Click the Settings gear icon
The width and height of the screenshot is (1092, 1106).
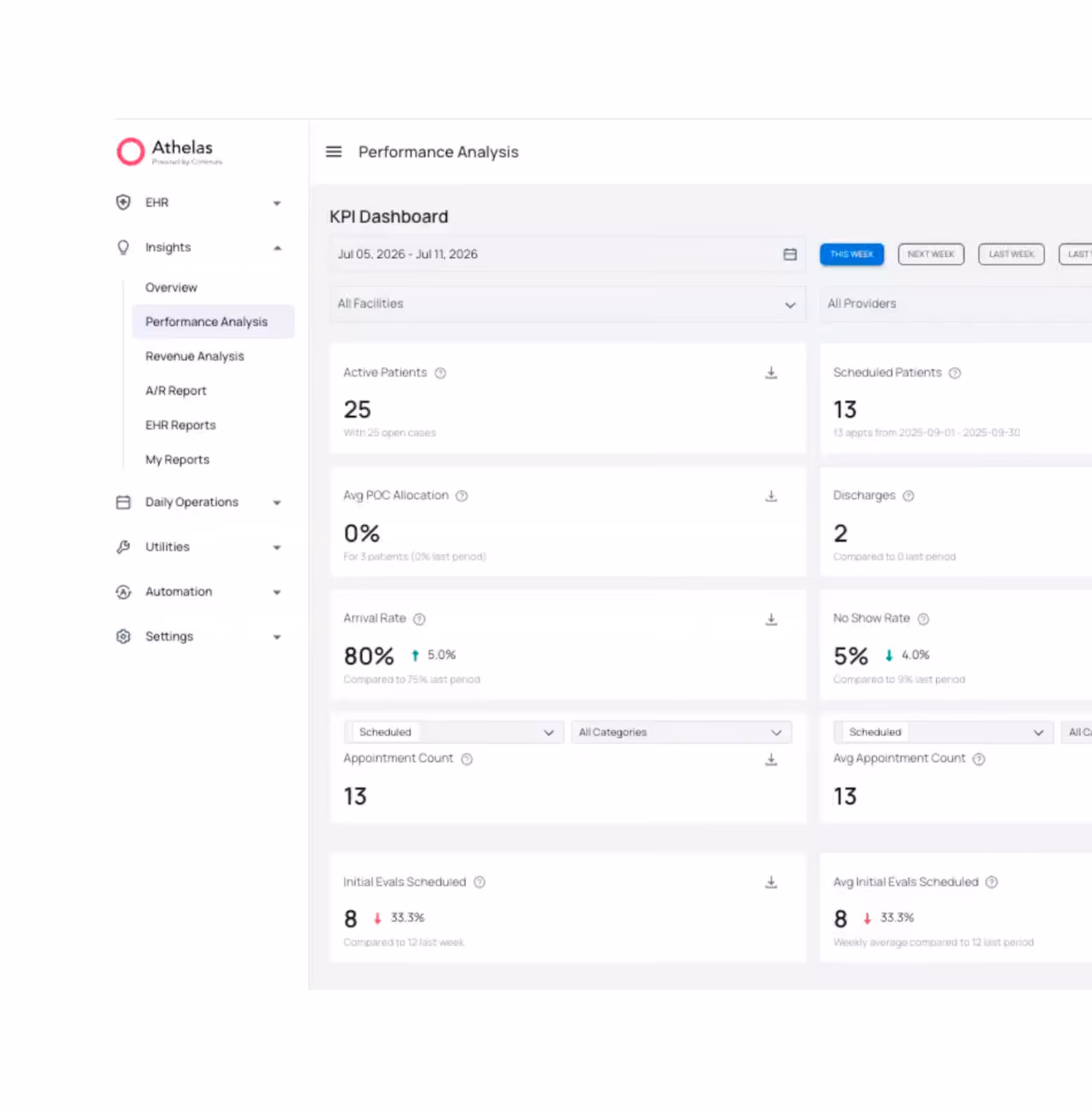(124, 637)
